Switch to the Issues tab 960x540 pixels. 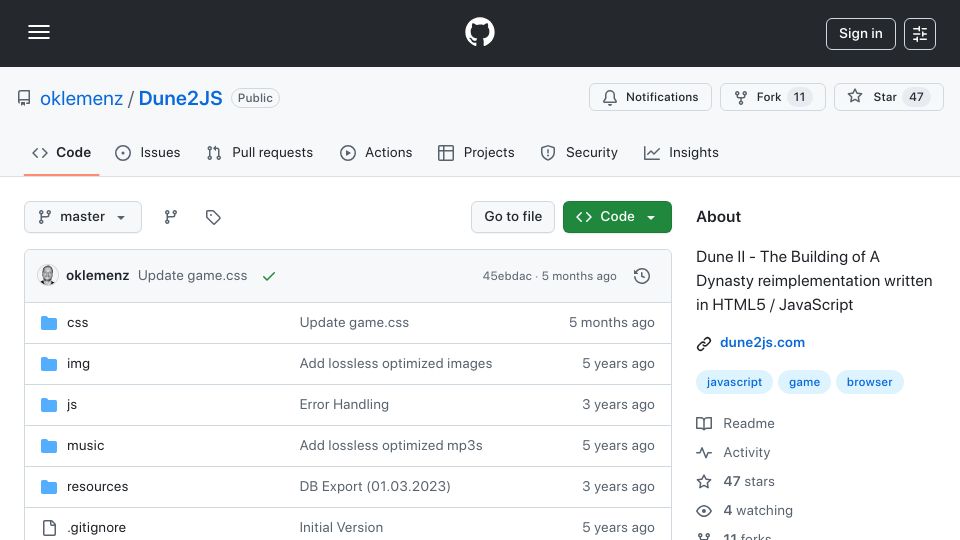(148, 152)
